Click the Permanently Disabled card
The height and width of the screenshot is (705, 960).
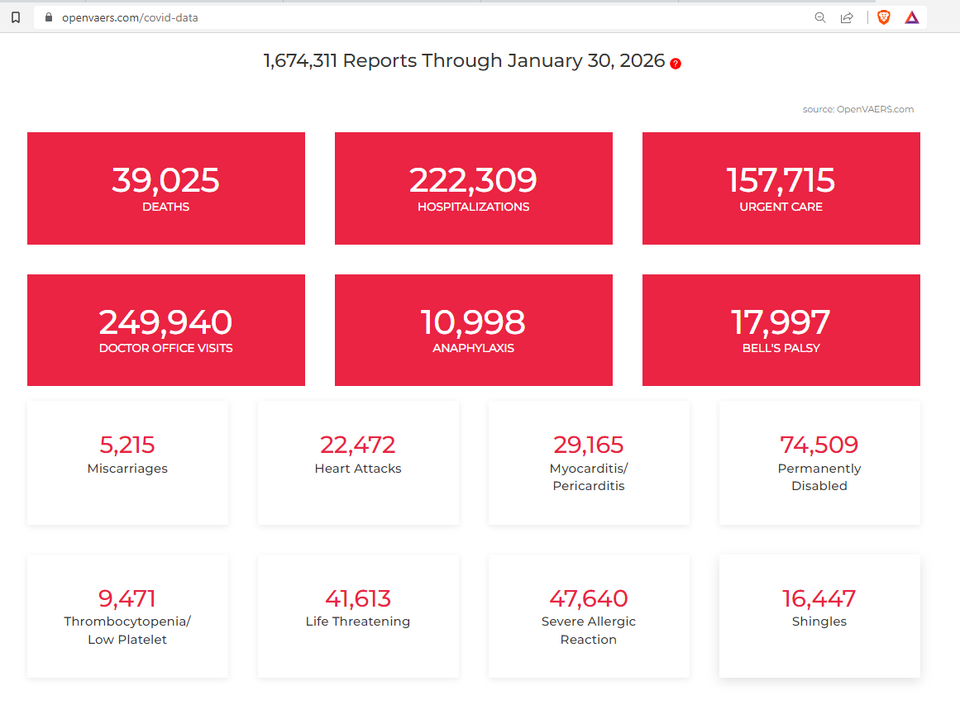[x=819, y=462]
